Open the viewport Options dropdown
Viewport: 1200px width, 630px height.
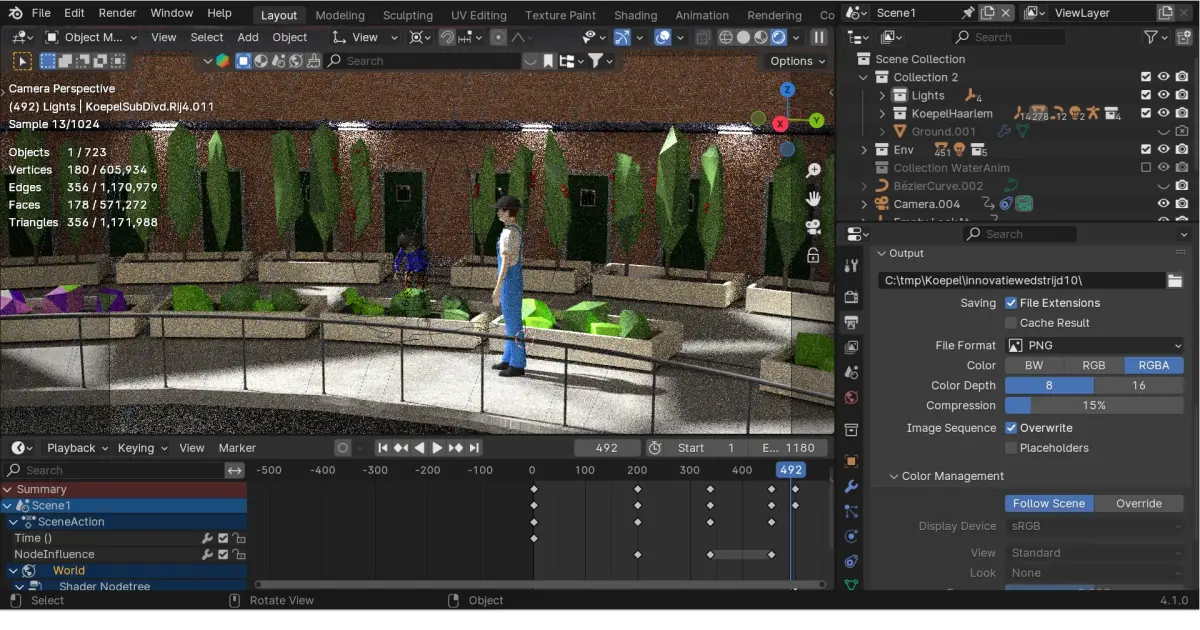pyautogui.click(x=797, y=61)
